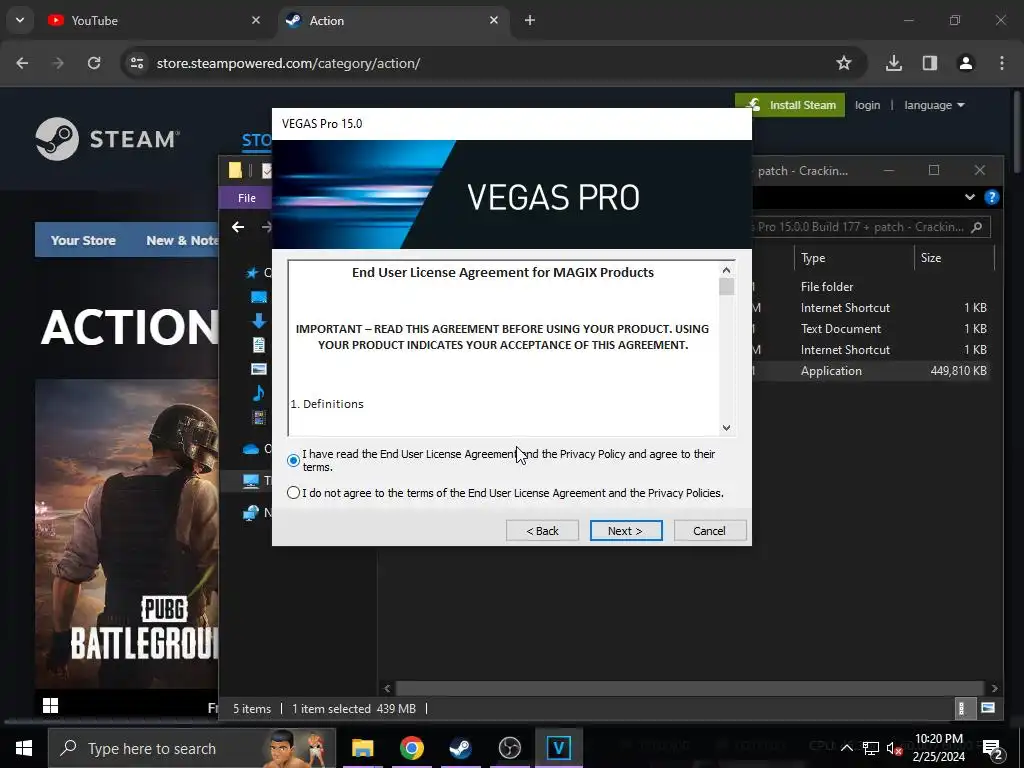Toggle the Chrome side panel
The height and width of the screenshot is (768, 1024).
pyautogui.click(x=929, y=63)
